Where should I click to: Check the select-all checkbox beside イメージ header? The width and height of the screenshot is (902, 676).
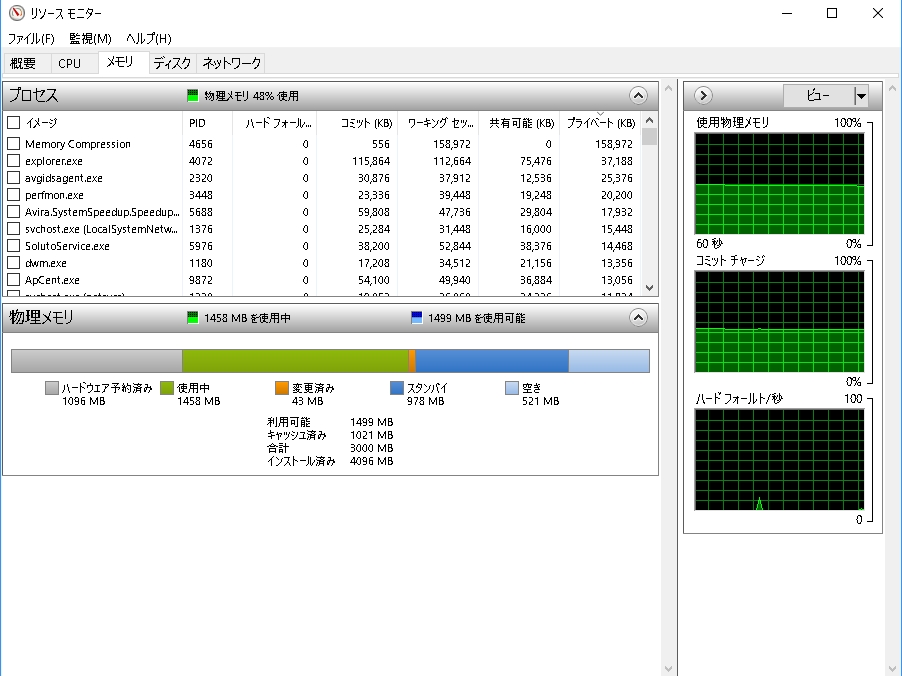(x=14, y=123)
